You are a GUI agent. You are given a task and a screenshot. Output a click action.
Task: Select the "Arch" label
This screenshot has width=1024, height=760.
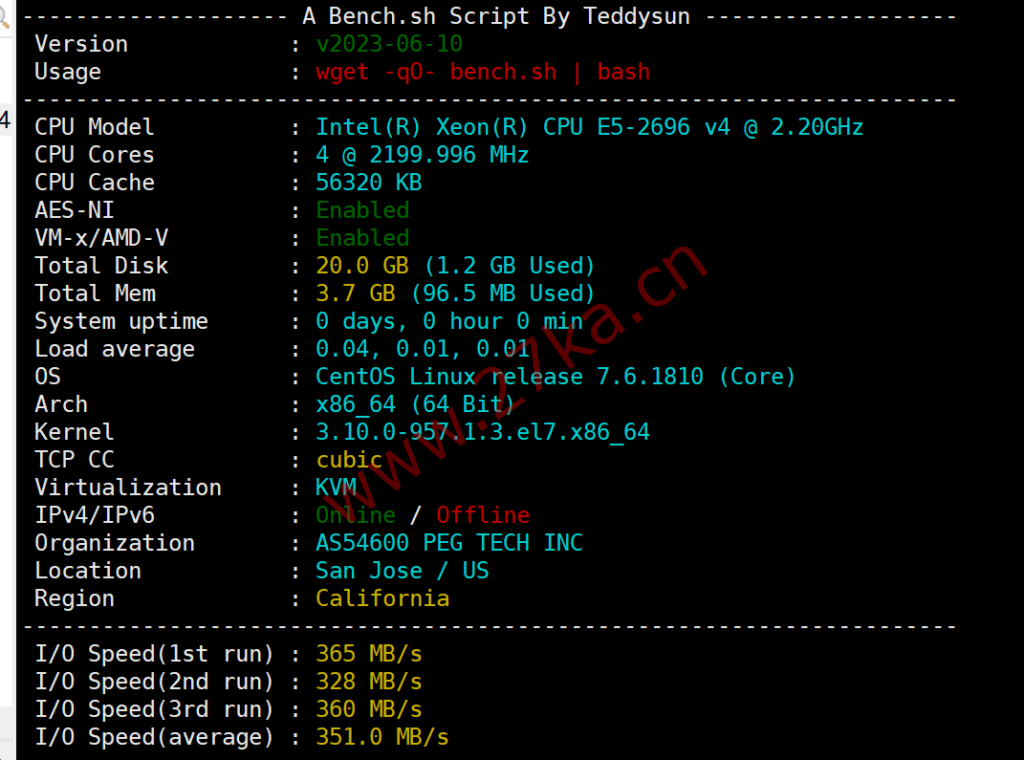click(x=61, y=404)
